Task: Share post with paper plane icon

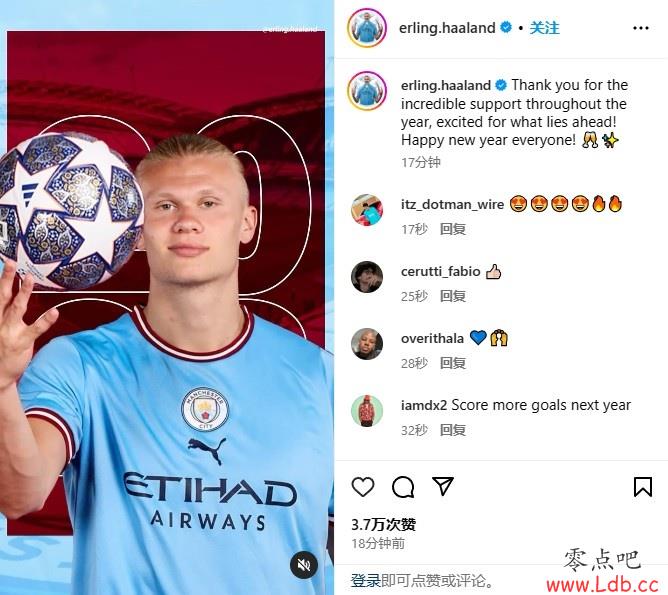Action: point(443,486)
